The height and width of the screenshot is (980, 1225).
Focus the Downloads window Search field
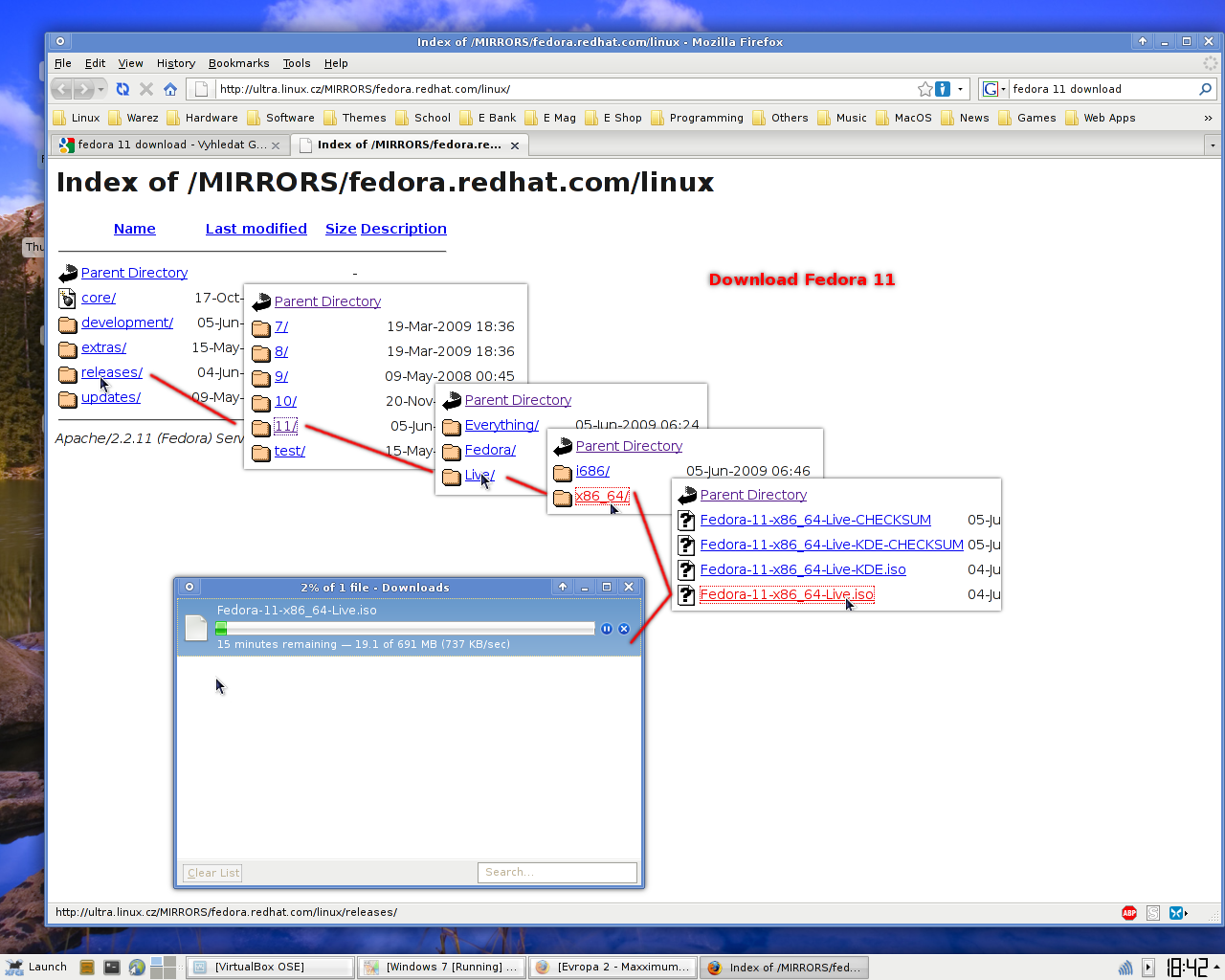click(x=557, y=873)
